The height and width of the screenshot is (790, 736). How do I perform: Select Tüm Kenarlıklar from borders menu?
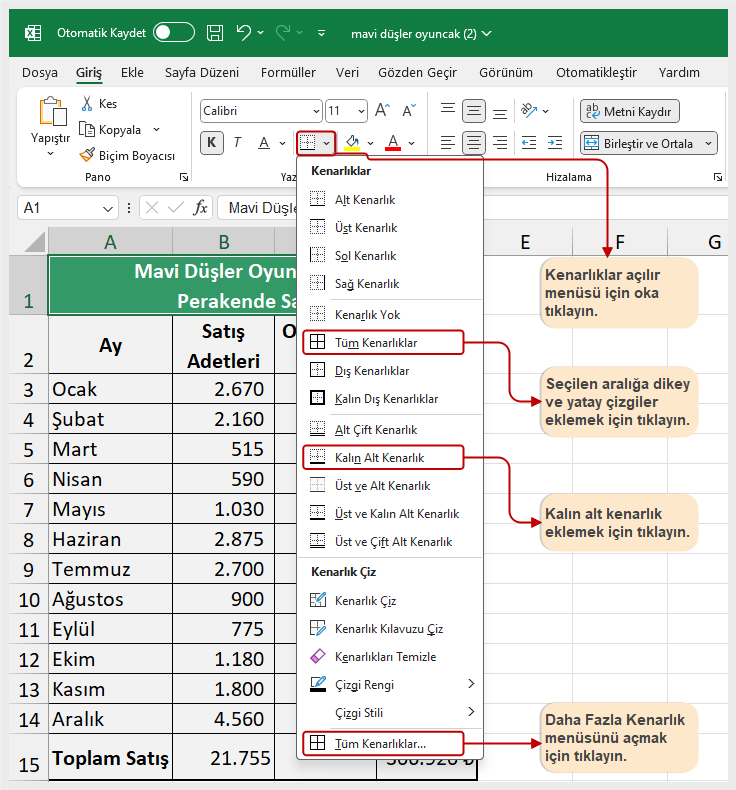point(383,343)
